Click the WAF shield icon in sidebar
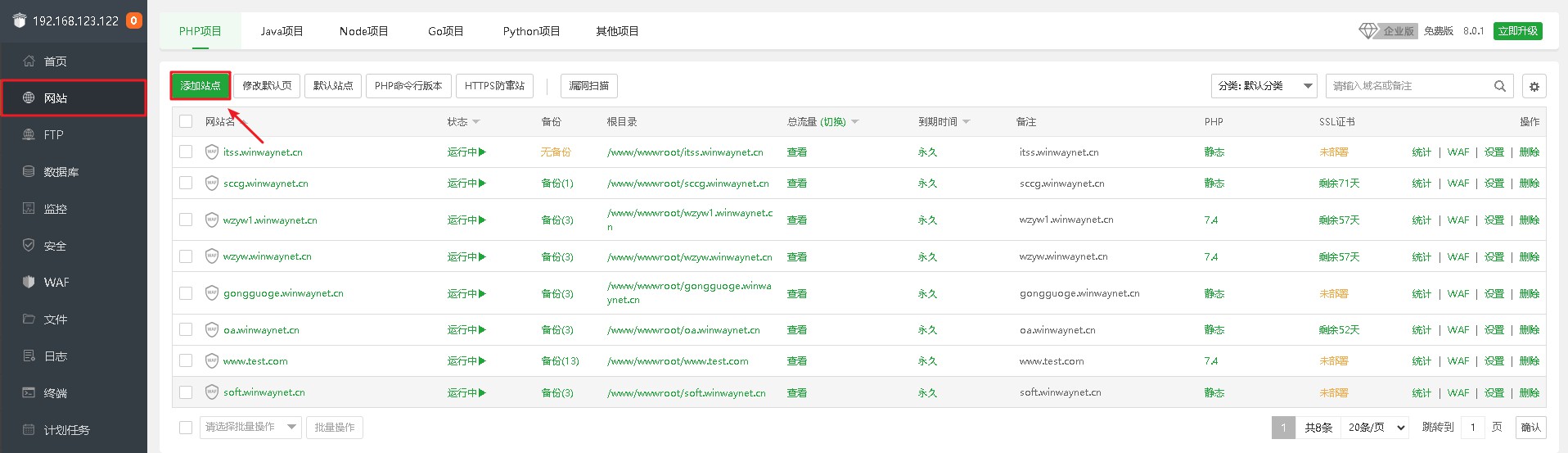Image resolution: width=1568 pixels, height=453 pixels. [29, 282]
